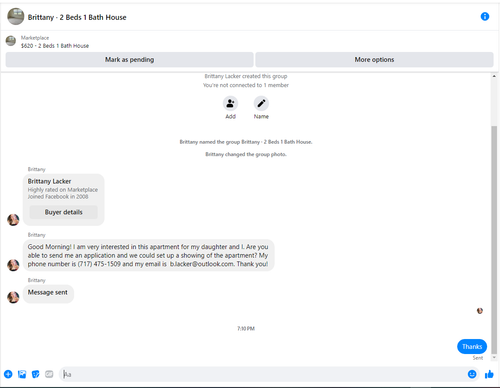This screenshot has width=500, height=388.
Task: Click scrollbar down arrow
Action: [494, 357]
